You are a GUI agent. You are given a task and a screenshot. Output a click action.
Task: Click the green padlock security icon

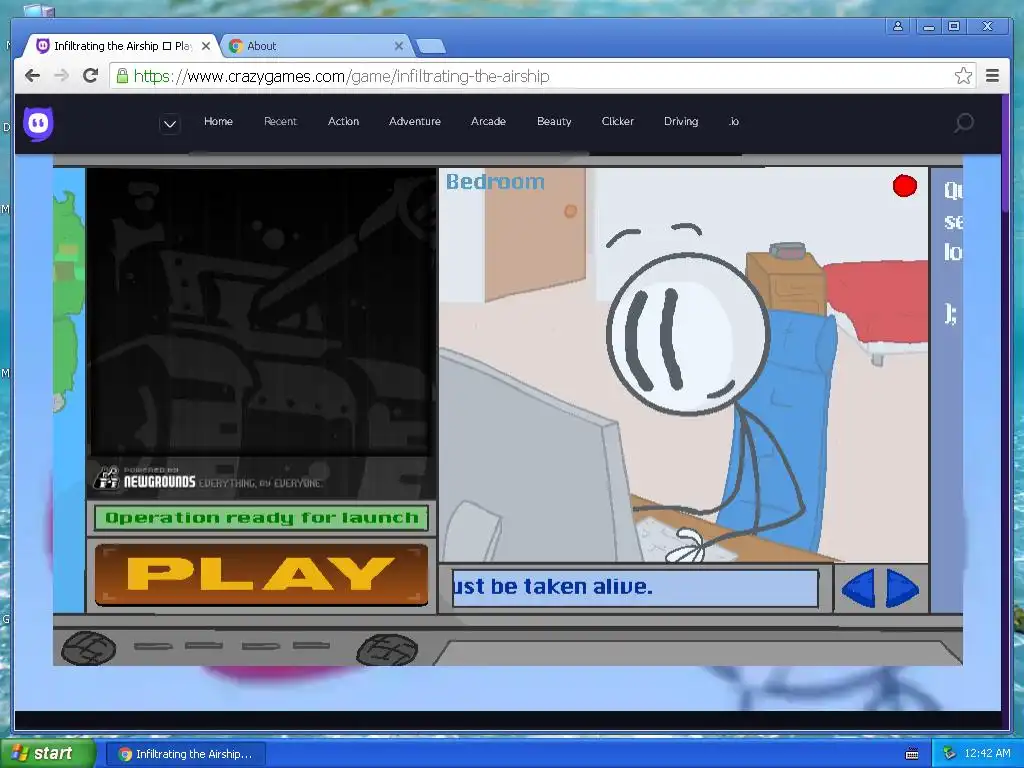coord(122,76)
